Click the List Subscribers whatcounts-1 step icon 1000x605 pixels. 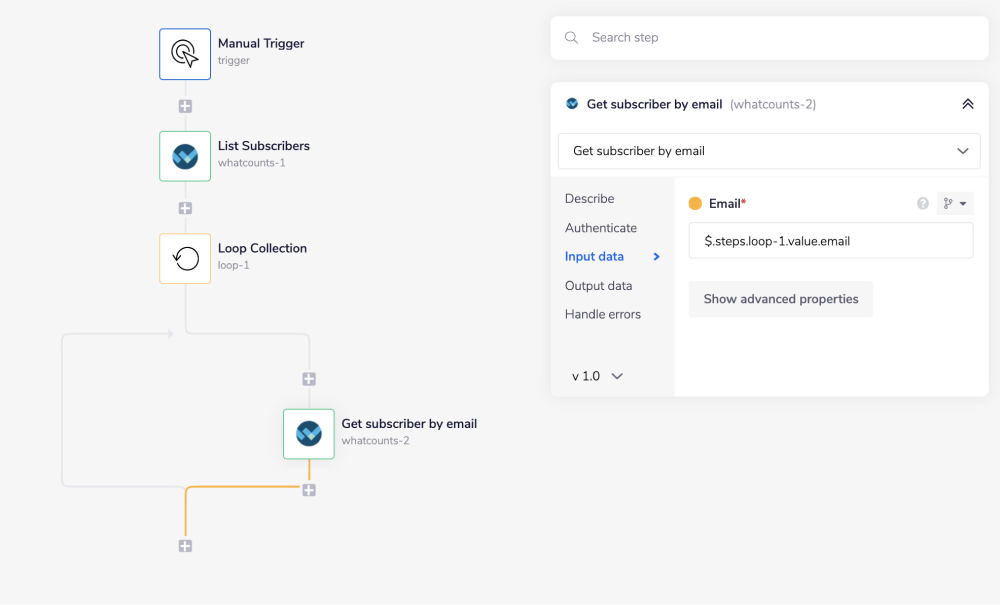pyautogui.click(x=185, y=156)
